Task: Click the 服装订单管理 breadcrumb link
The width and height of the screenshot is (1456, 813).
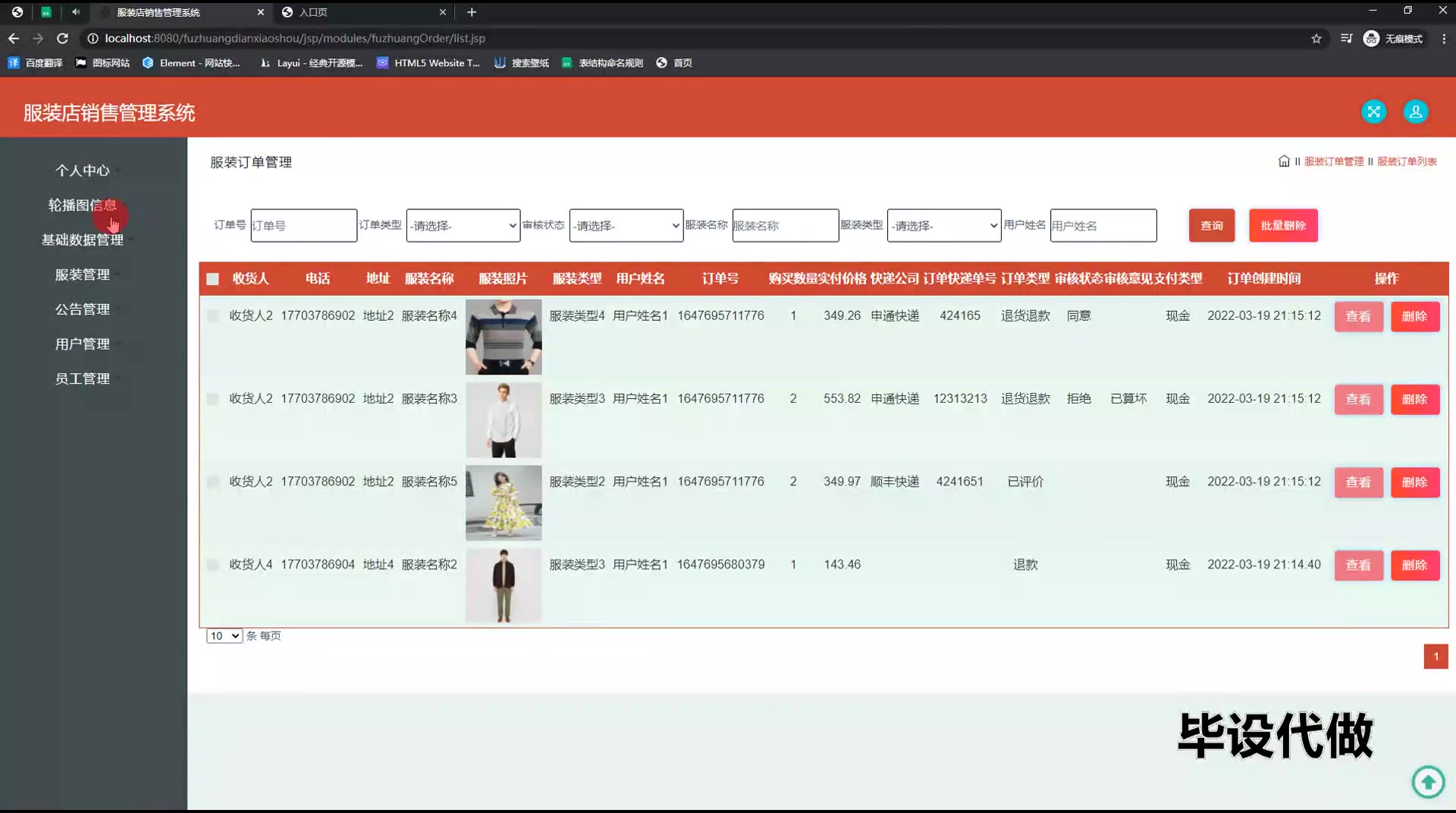Action: point(1334,162)
